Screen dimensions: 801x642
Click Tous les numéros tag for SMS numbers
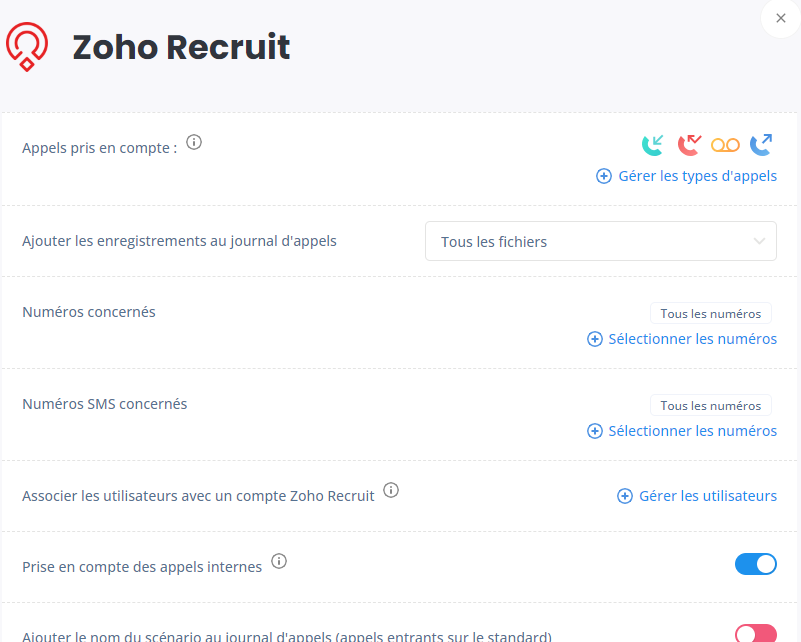point(711,406)
